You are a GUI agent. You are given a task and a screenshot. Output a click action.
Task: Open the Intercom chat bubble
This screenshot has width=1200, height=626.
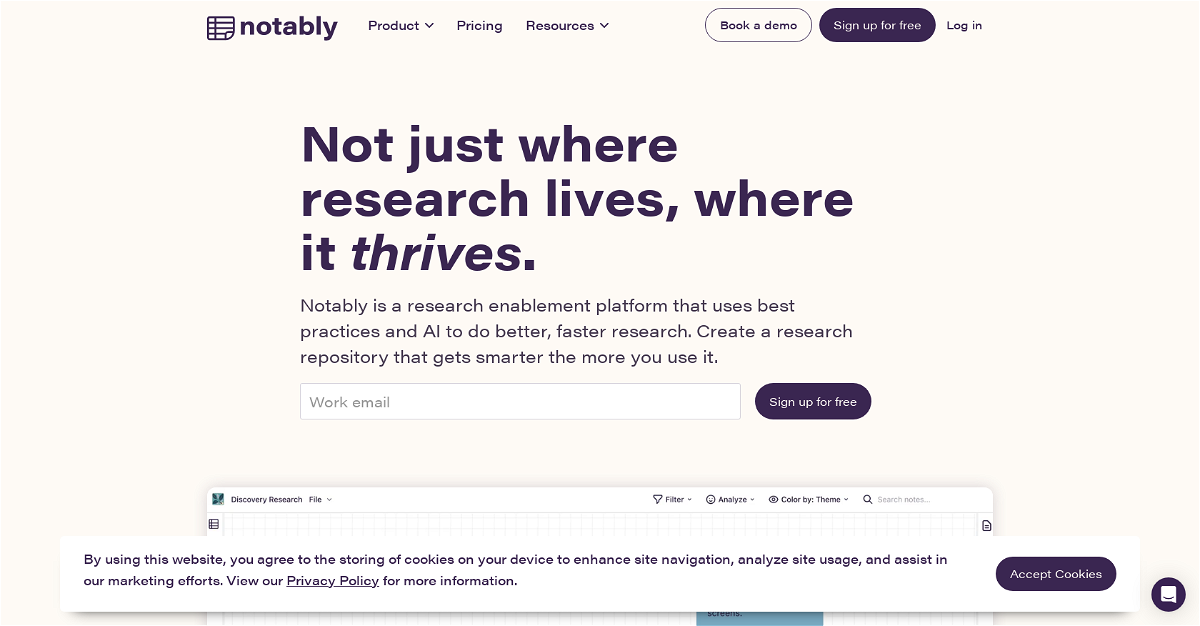[x=1168, y=594]
